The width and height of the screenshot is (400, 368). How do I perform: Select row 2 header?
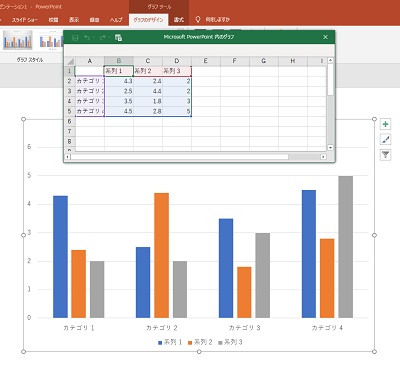tap(70, 81)
